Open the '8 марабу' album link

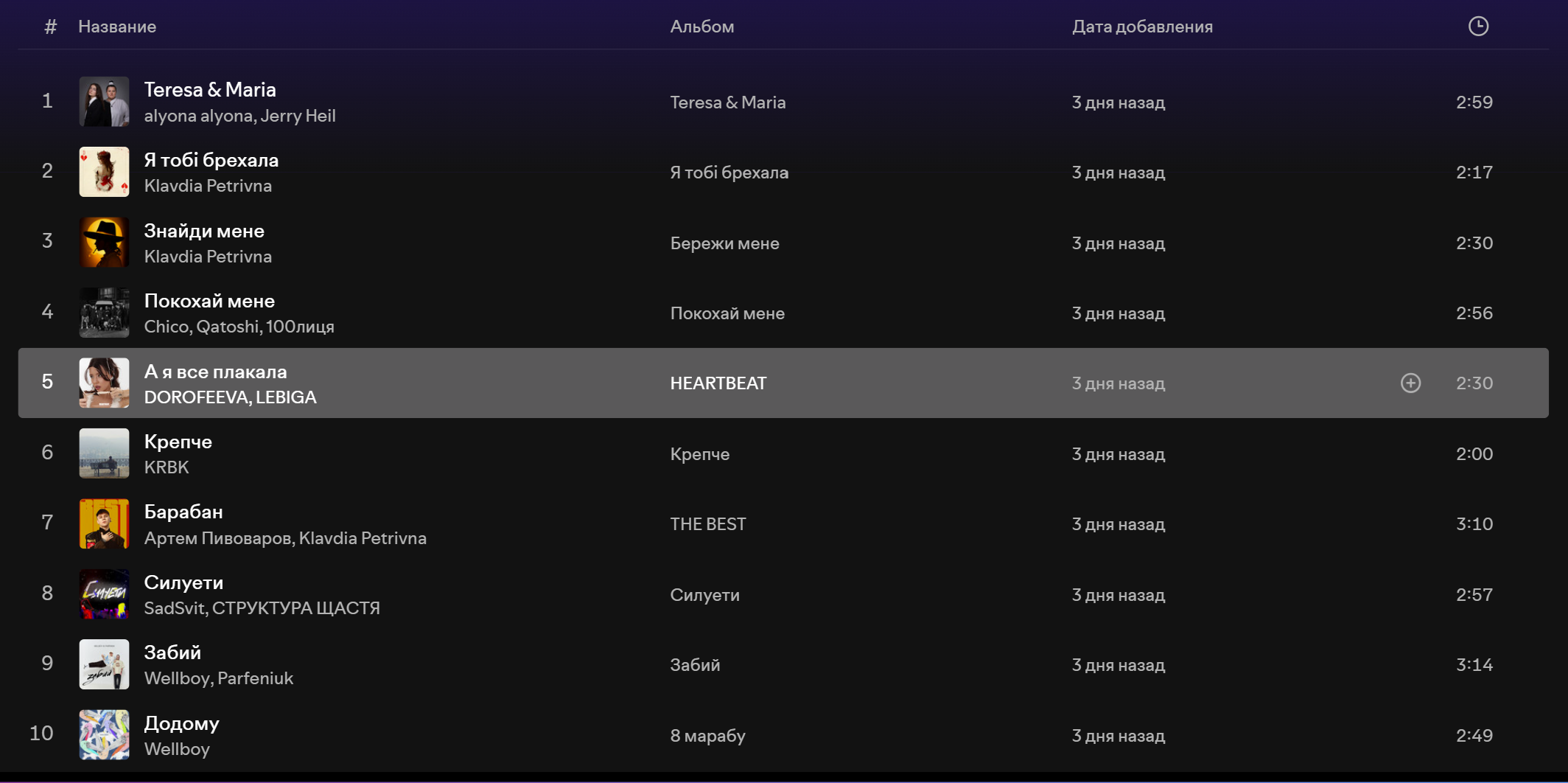click(707, 736)
